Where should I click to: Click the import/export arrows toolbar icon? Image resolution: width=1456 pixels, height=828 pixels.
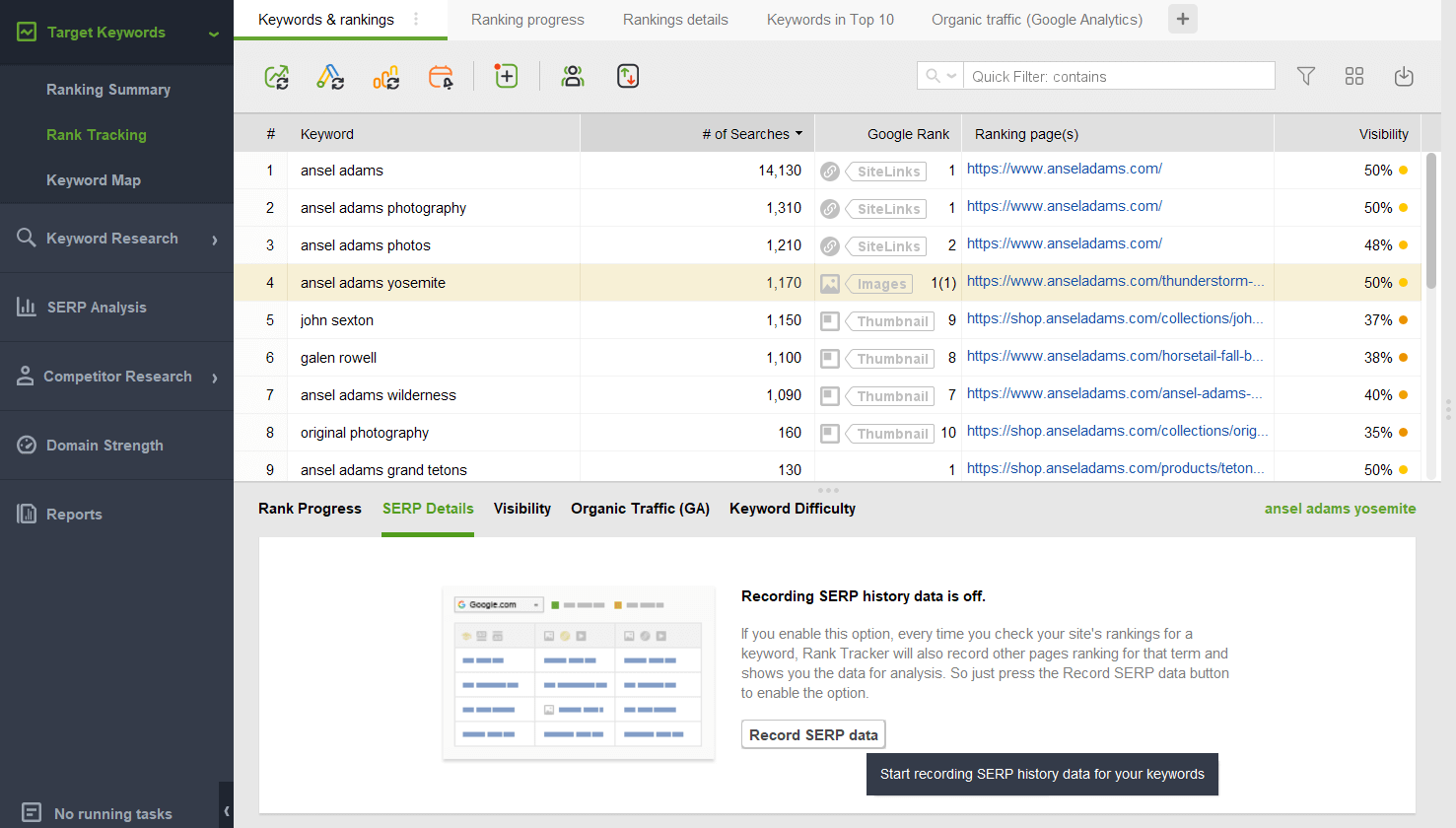click(628, 76)
